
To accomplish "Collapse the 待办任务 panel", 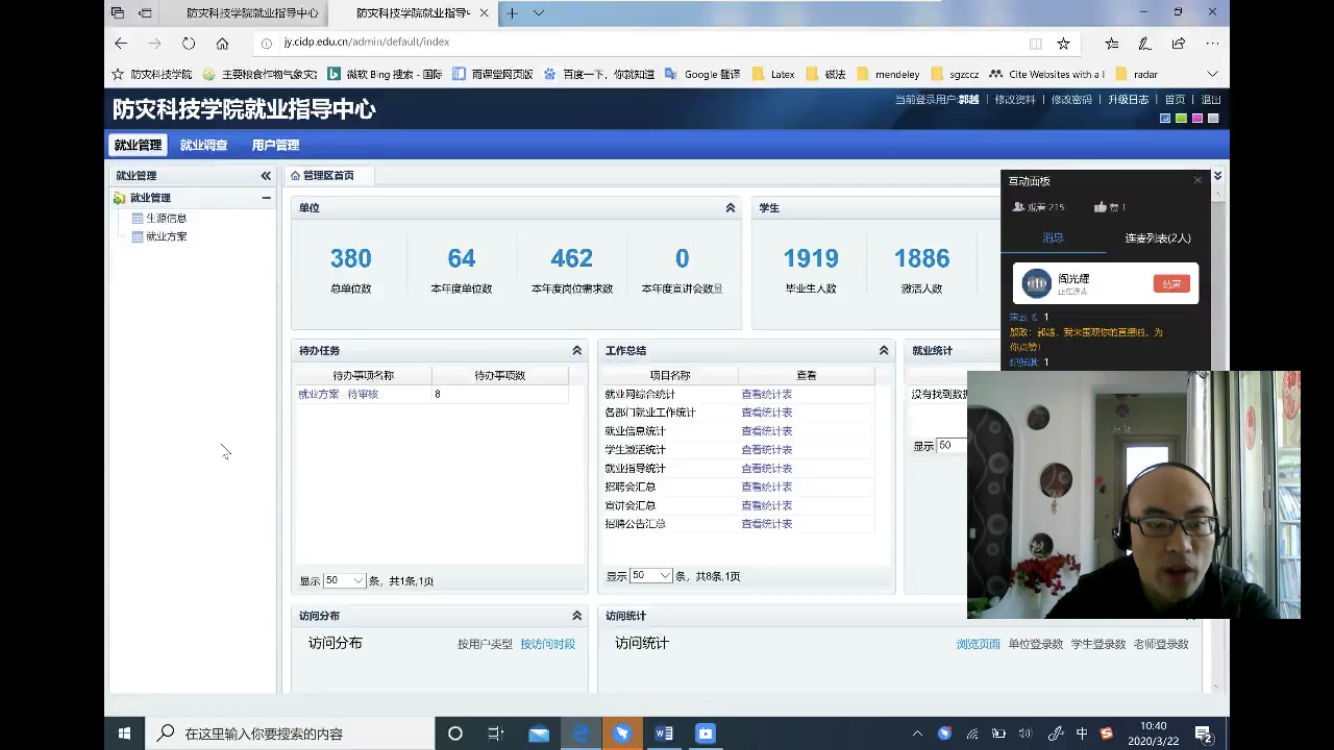I will [577, 351].
